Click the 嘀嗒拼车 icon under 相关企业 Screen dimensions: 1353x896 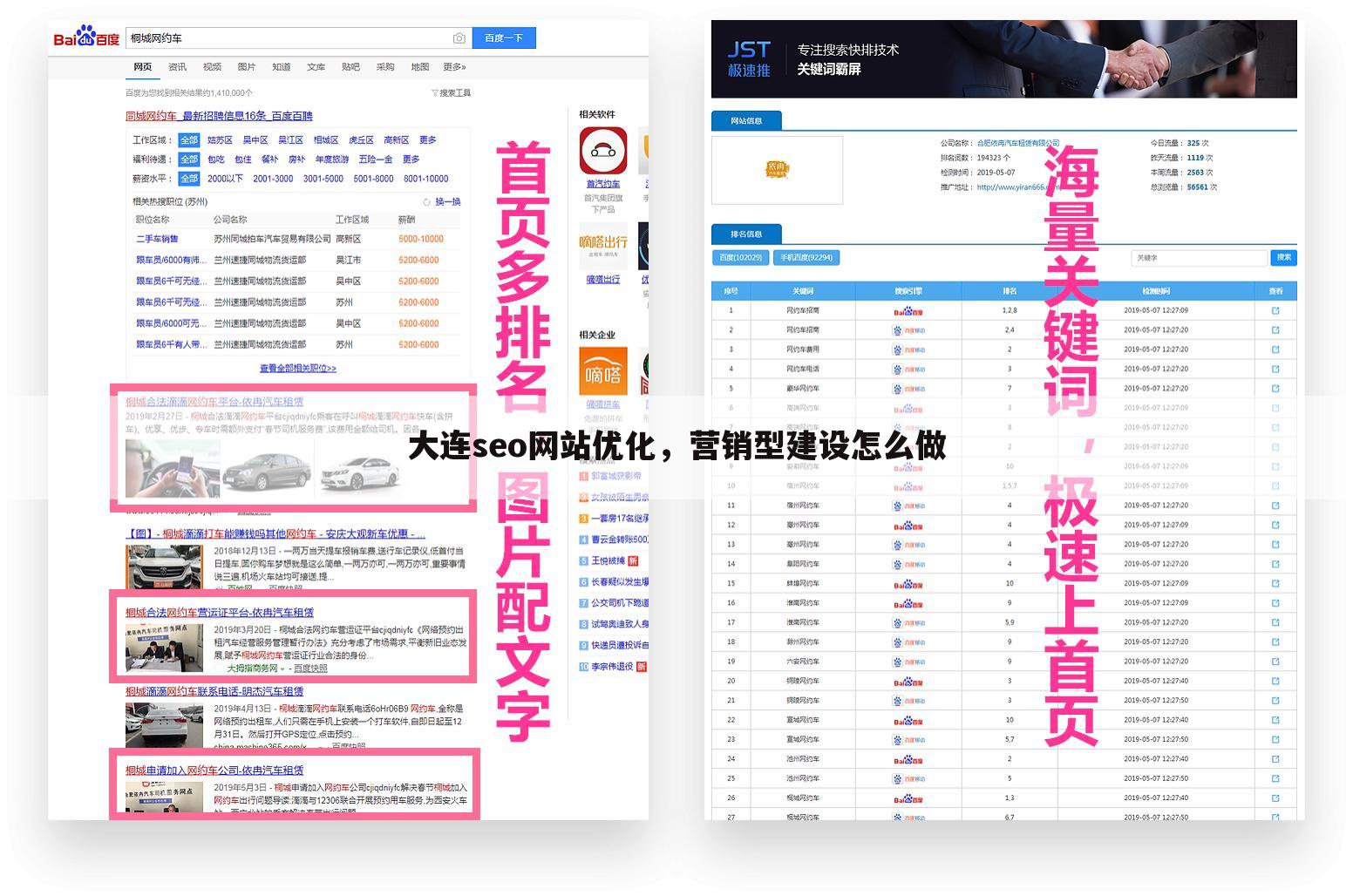pyautogui.click(x=602, y=370)
